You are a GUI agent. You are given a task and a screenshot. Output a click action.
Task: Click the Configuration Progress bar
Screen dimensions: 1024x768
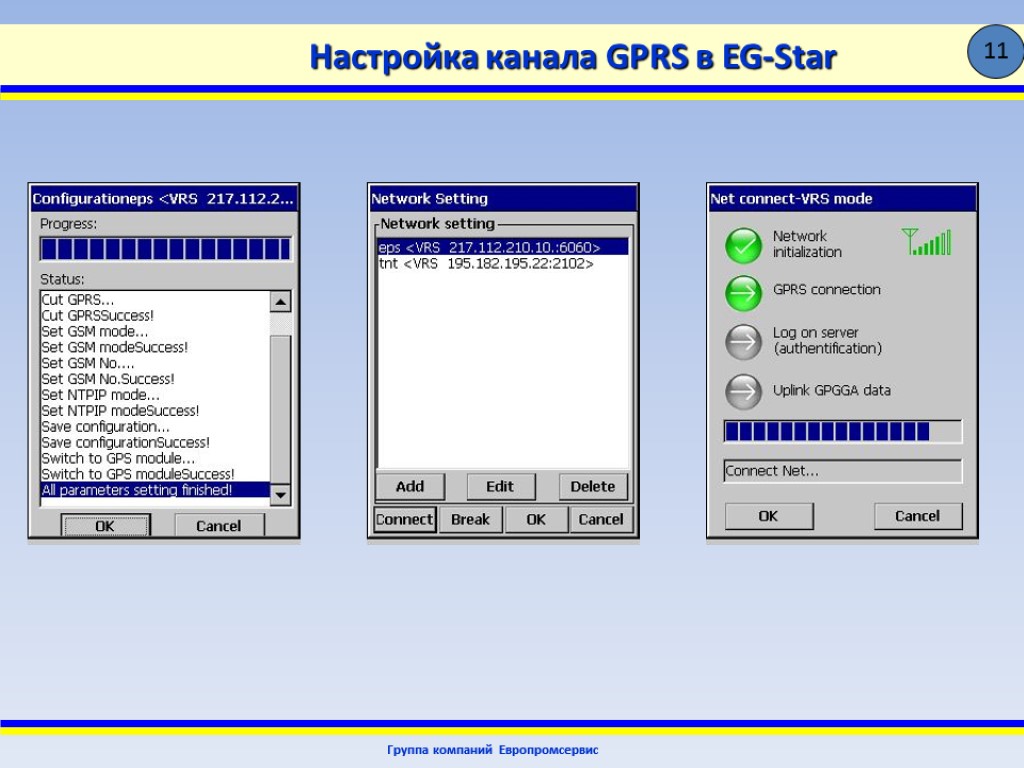pos(165,249)
